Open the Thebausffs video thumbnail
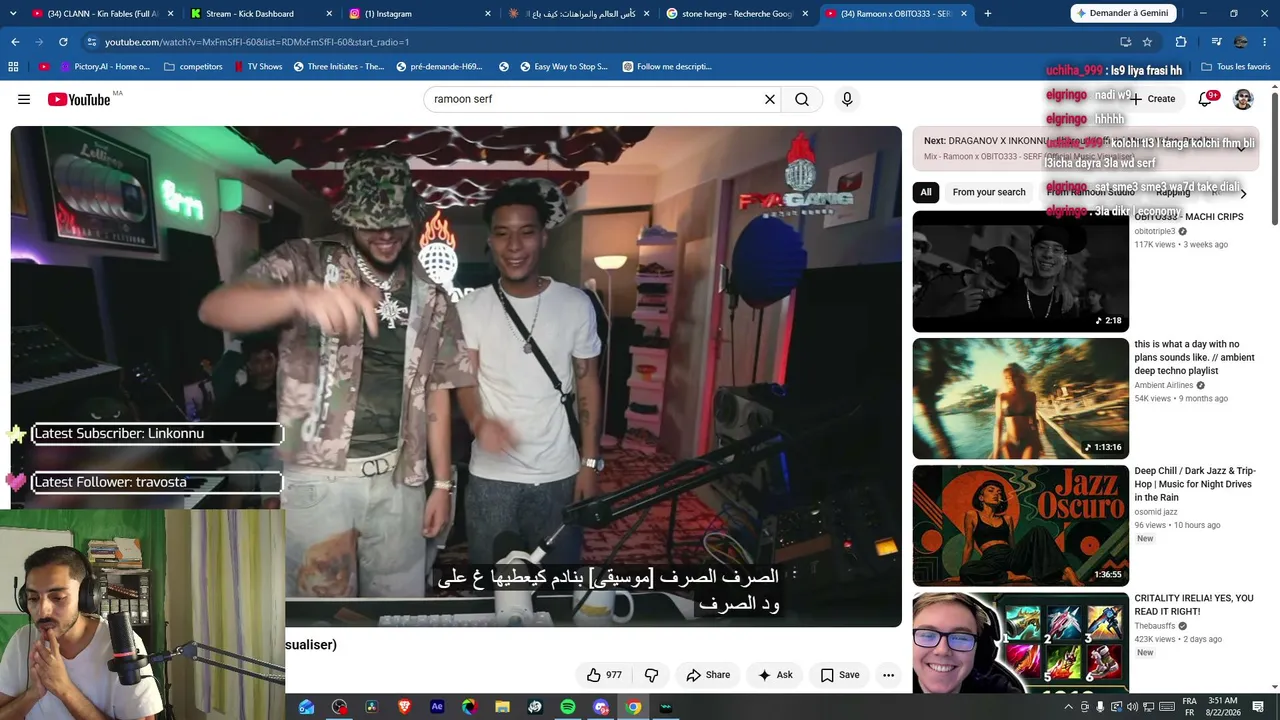The height and width of the screenshot is (720, 1280). [x=1020, y=642]
